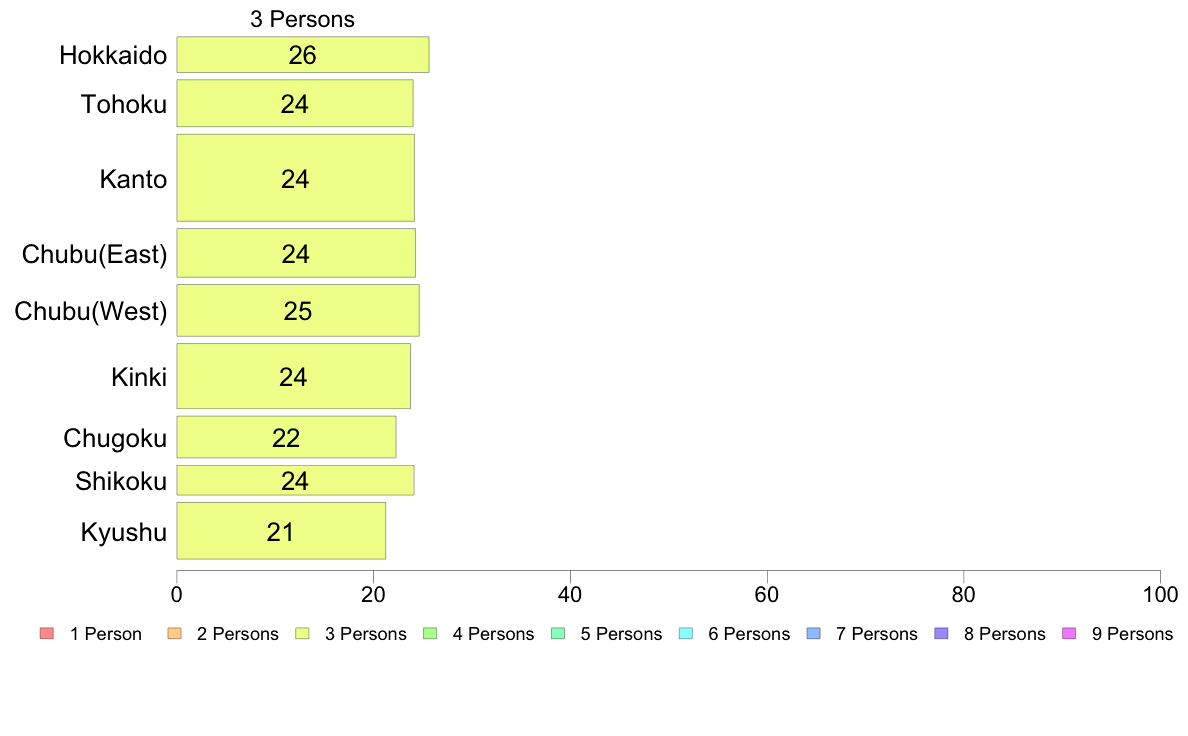
Task: Click the Kyushu bar showing 21
Action: pyautogui.click(x=281, y=531)
